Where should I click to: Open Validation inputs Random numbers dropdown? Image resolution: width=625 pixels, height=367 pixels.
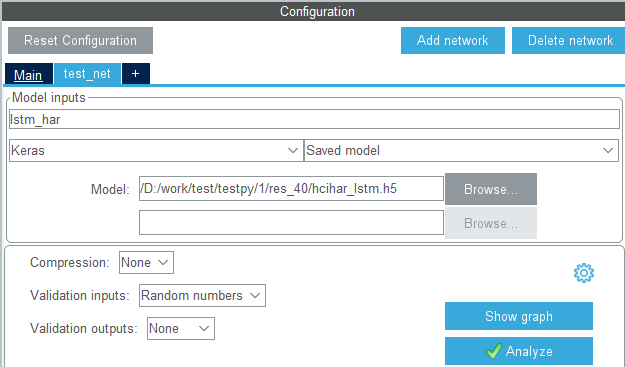coord(202,295)
